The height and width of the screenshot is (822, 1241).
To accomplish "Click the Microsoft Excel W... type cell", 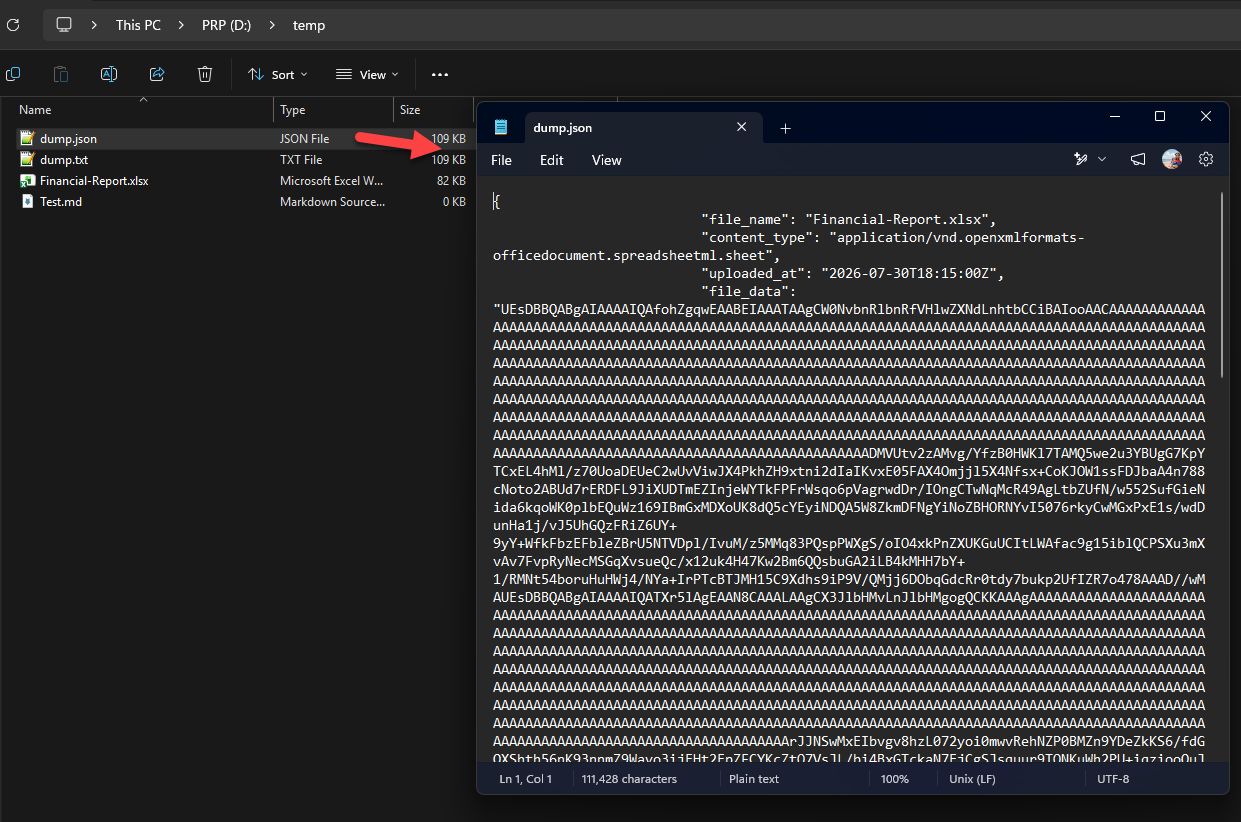I will coord(332,181).
